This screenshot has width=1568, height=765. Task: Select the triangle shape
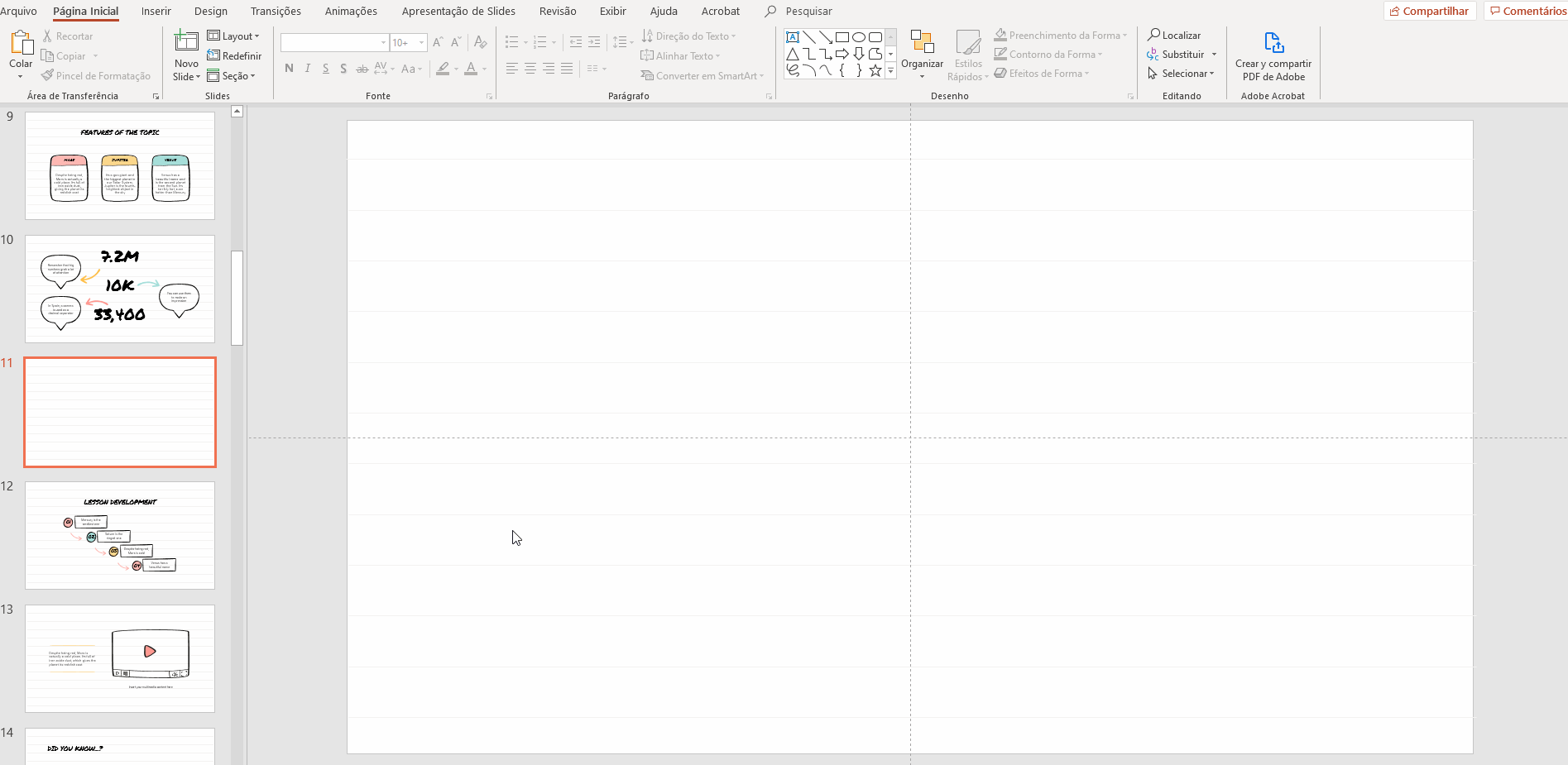(x=793, y=54)
